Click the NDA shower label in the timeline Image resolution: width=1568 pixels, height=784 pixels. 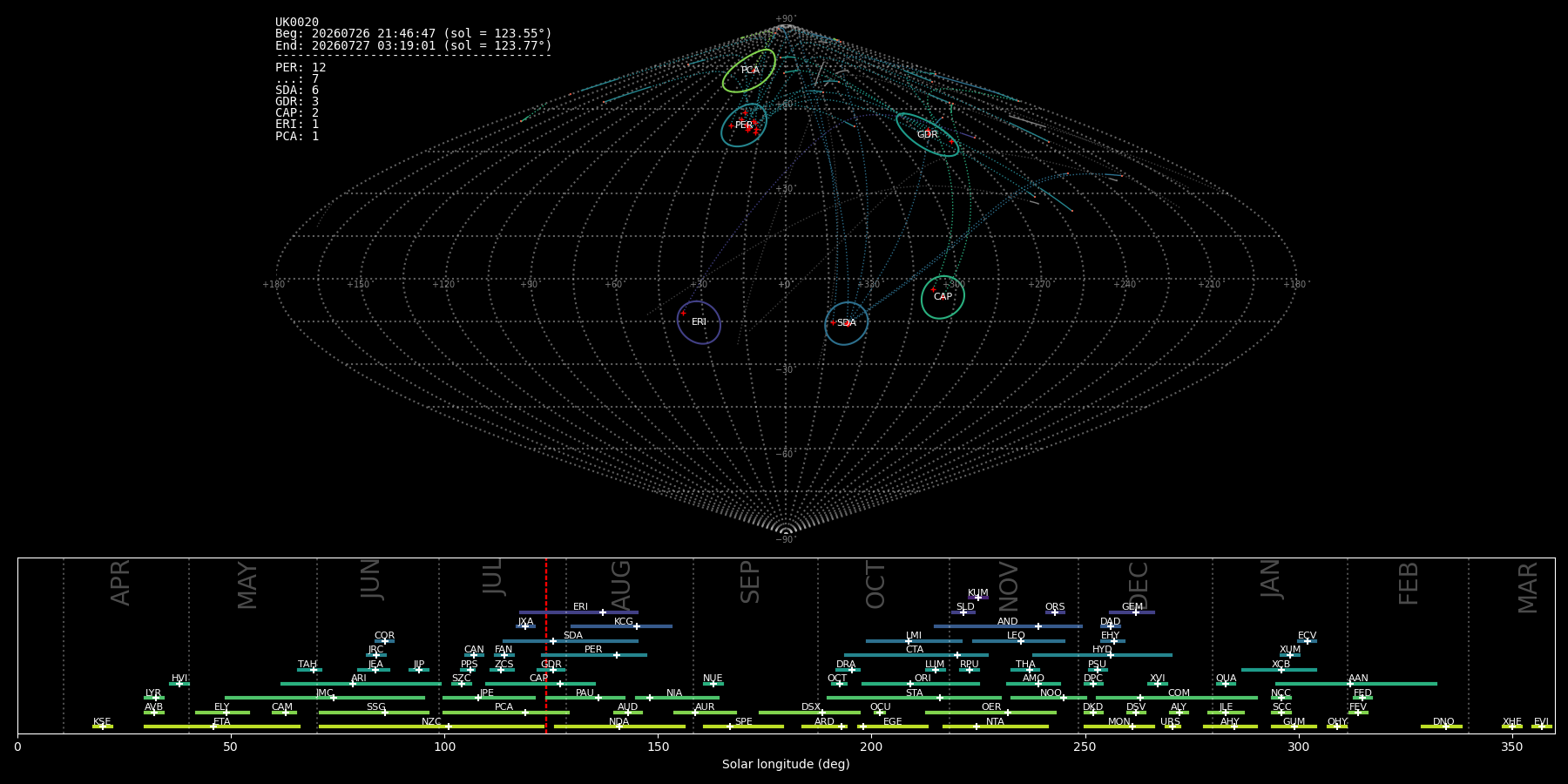619,722
